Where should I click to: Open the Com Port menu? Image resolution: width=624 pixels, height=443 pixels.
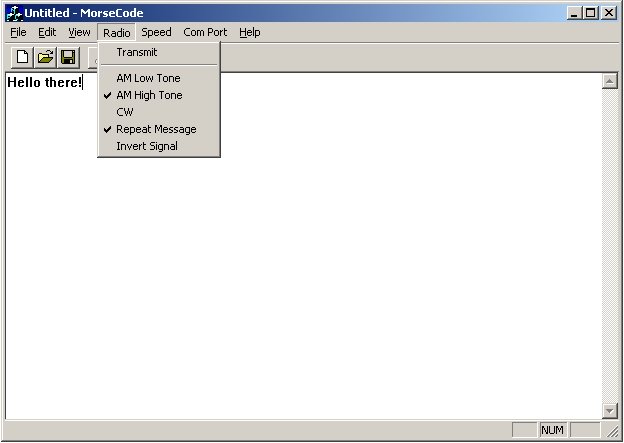click(x=205, y=32)
